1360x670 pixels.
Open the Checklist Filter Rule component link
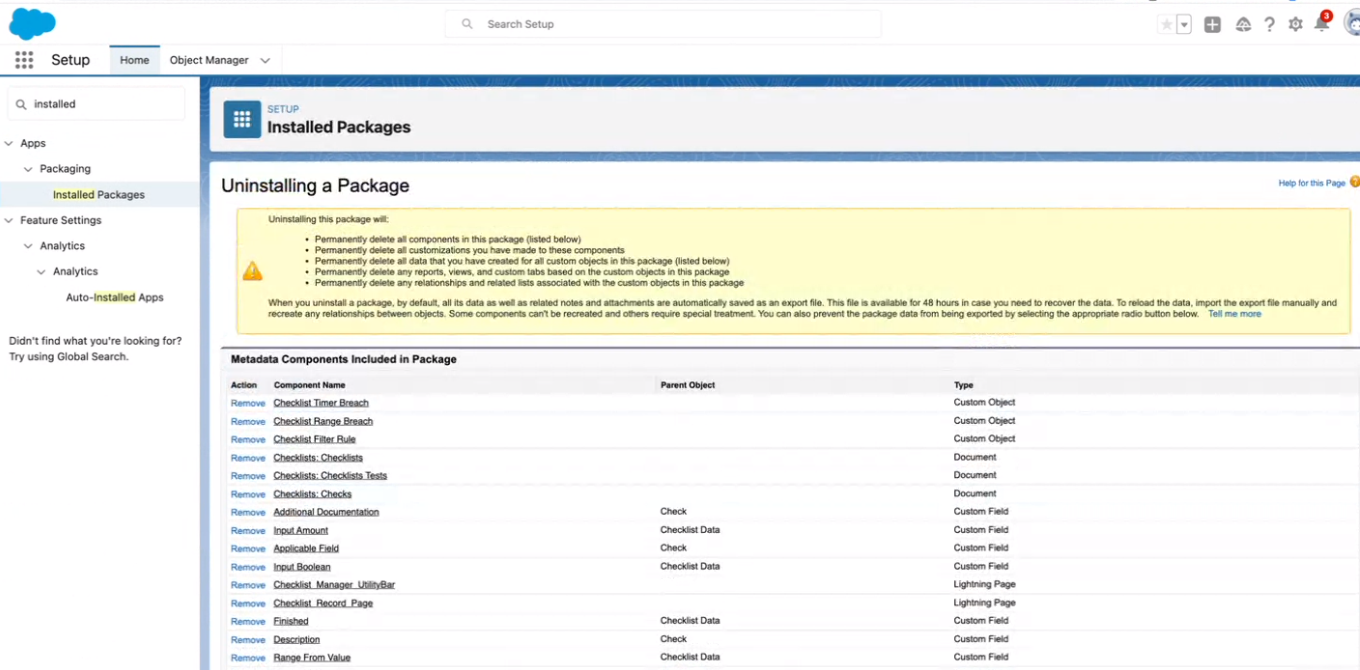coord(314,439)
